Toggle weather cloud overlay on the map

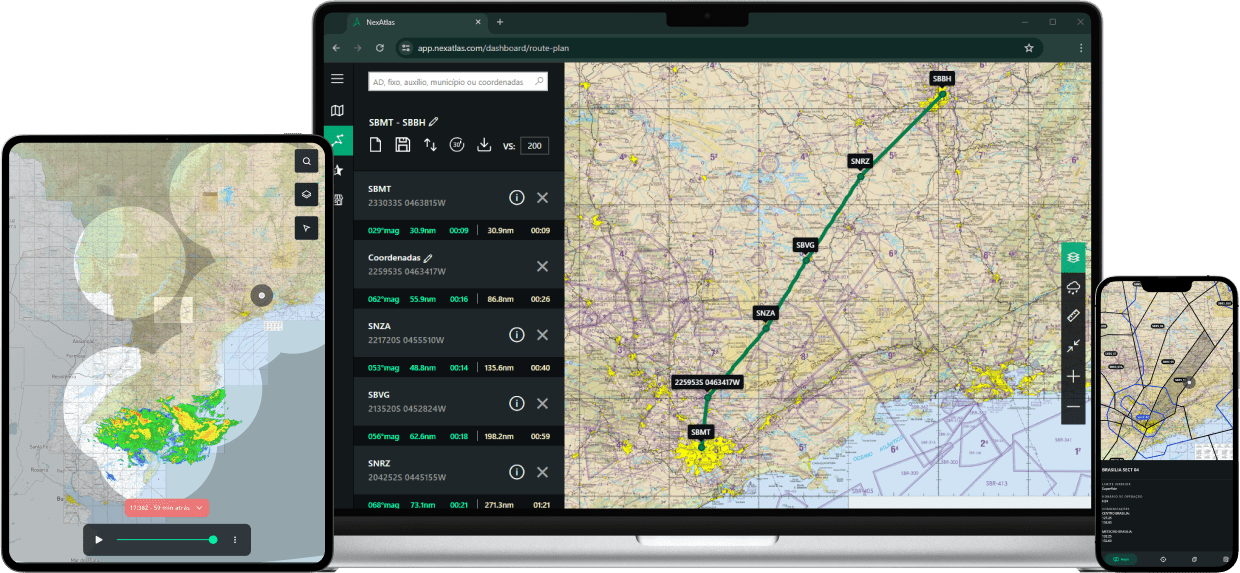click(1073, 288)
